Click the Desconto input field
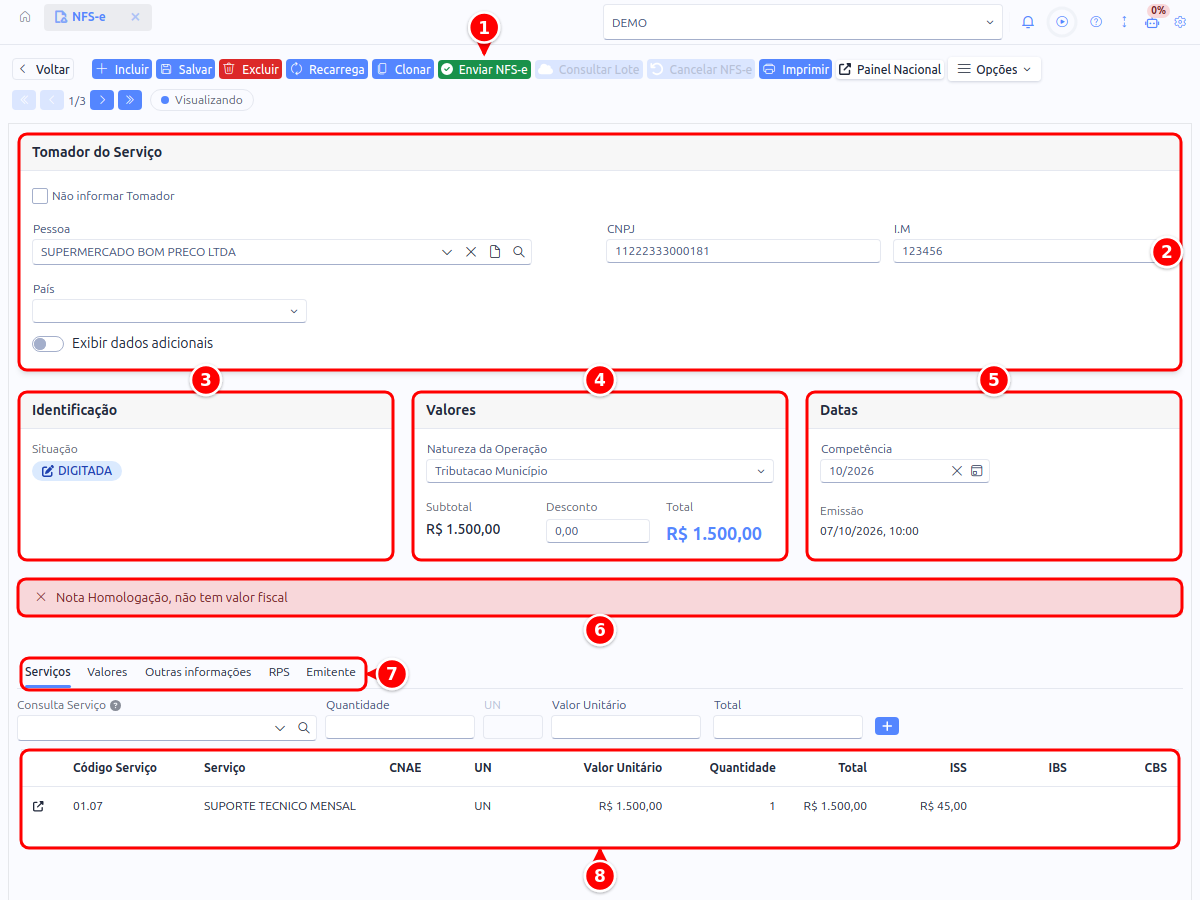The image size is (1200, 900). pyautogui.click(x=598, y=531)
